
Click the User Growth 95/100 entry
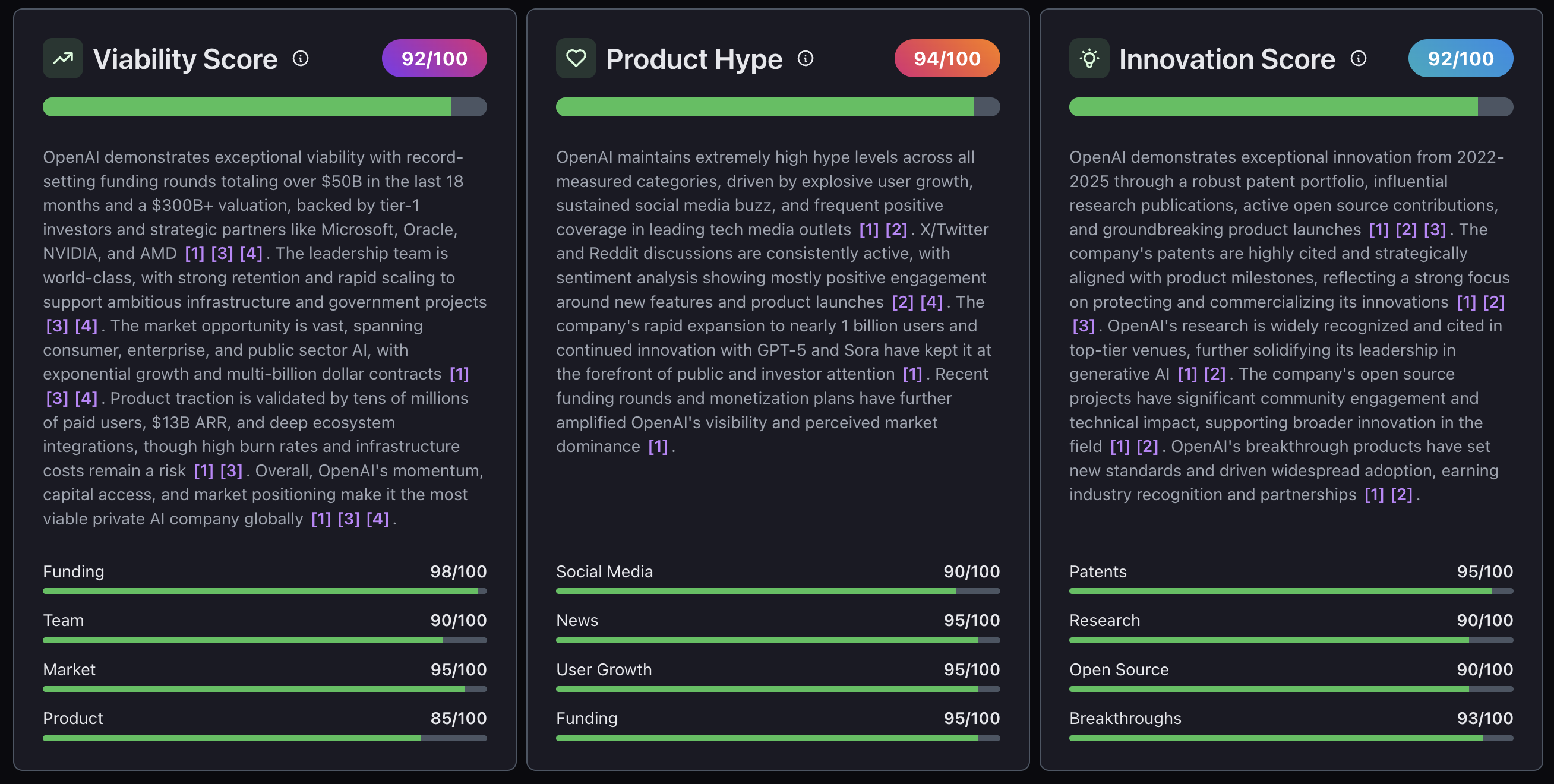point(777,669)
